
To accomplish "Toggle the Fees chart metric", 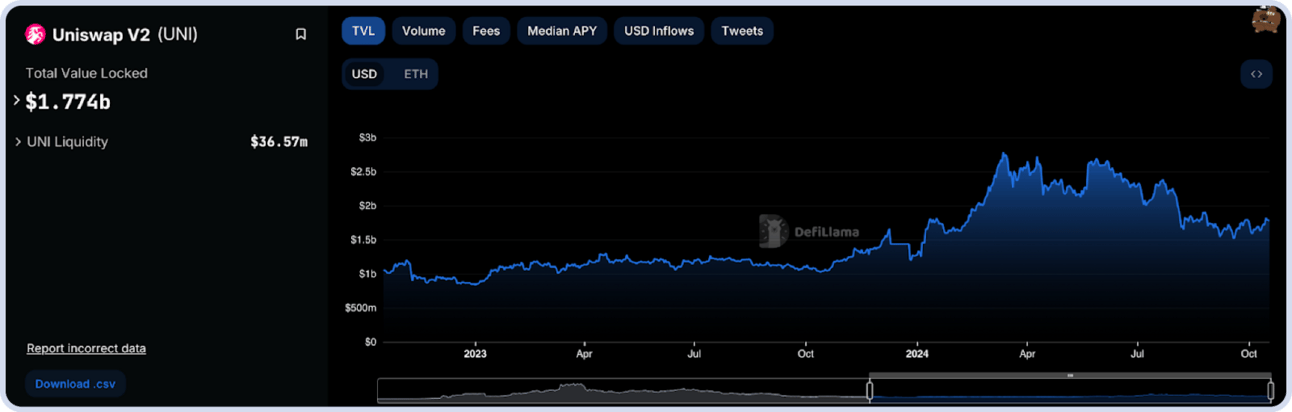I will pos(486,31).
